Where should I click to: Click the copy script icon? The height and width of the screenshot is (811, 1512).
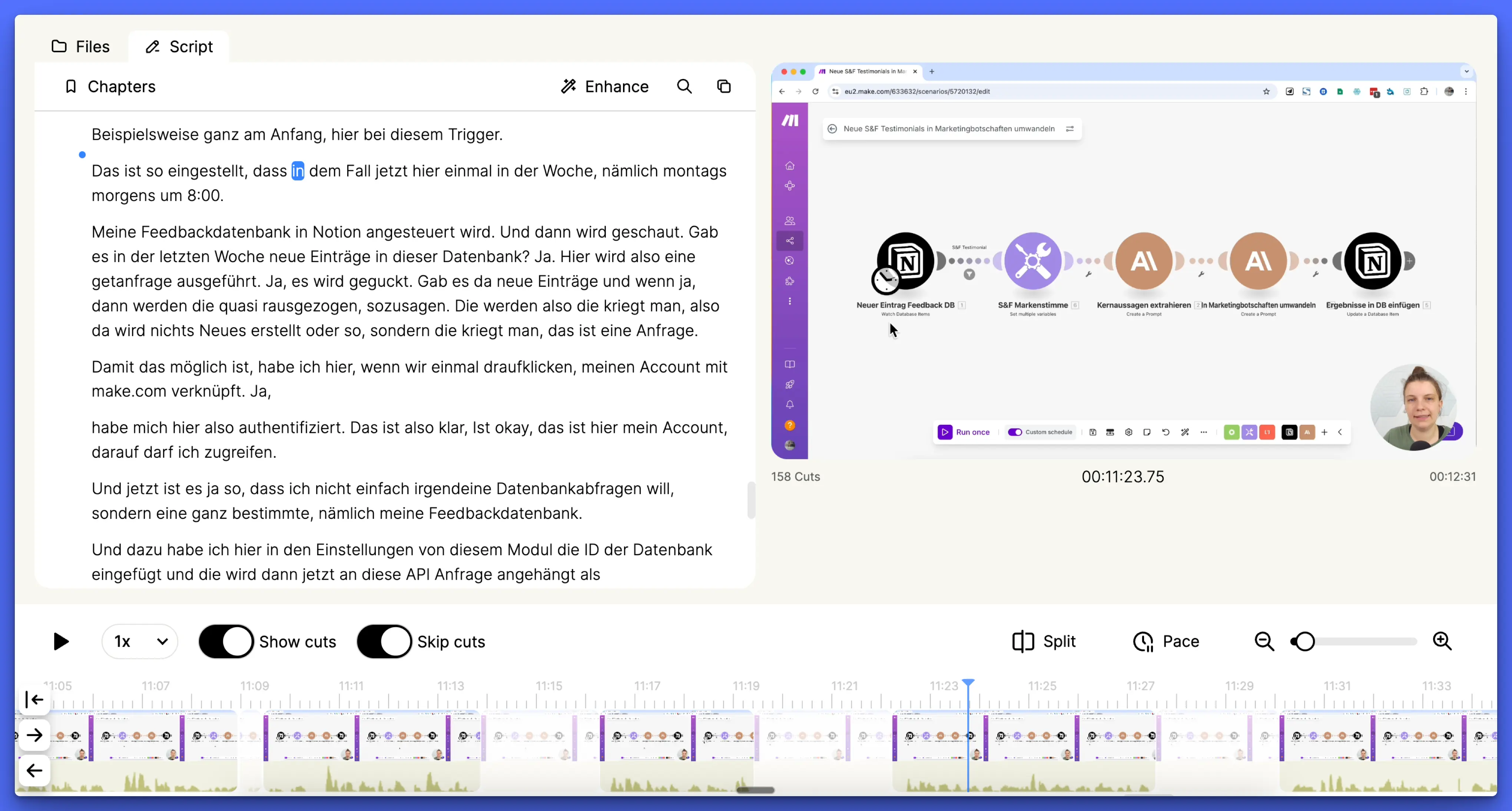tap(724, 86)
